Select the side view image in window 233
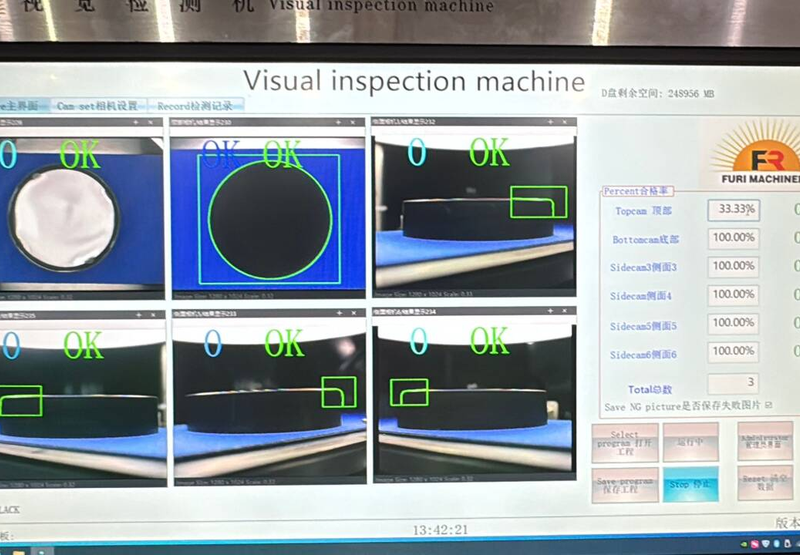This screenshot has width=800, height=555. pos(270,403)
